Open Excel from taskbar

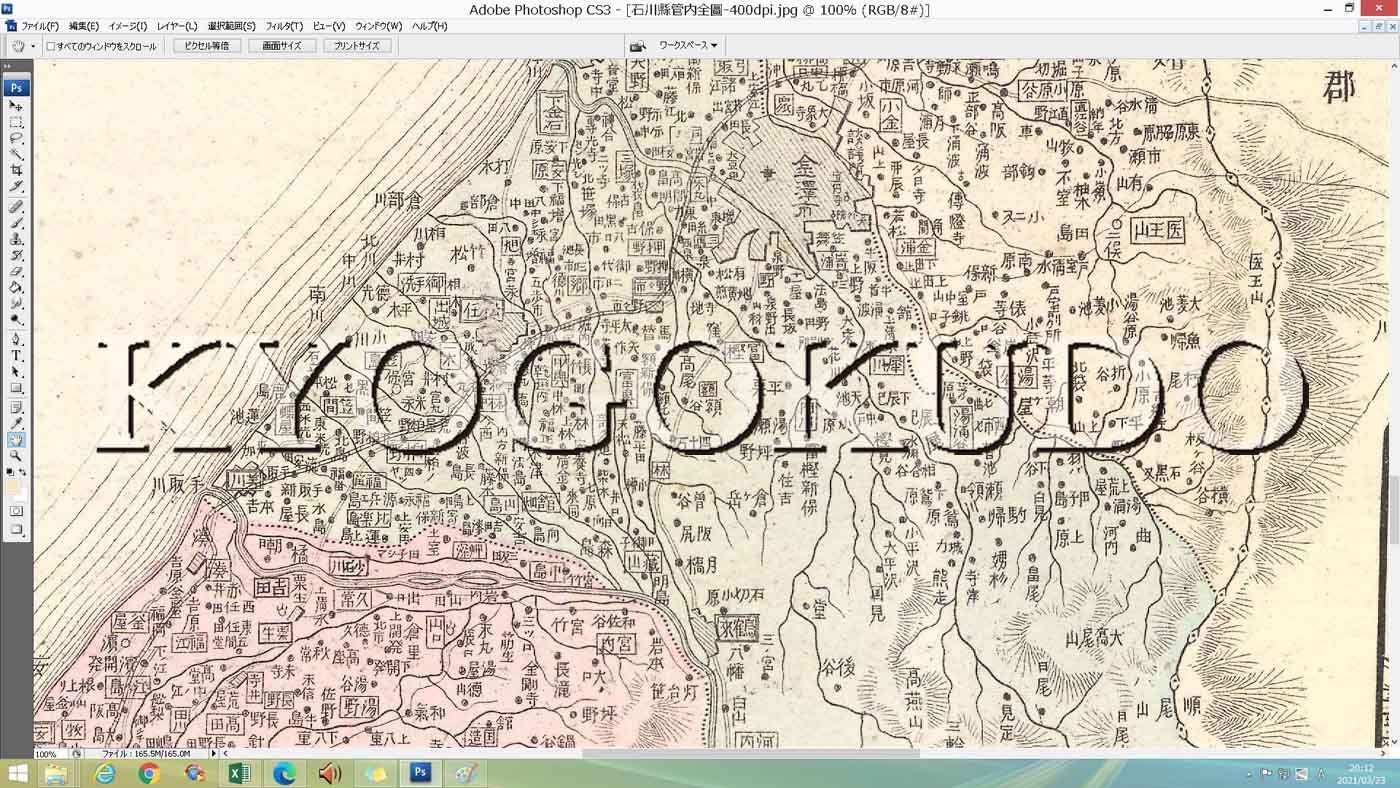[x=239, y=773]
